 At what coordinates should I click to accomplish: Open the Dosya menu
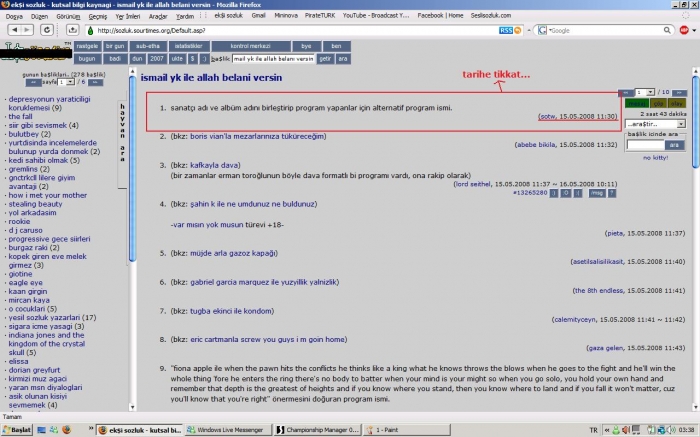click(14, 16)
